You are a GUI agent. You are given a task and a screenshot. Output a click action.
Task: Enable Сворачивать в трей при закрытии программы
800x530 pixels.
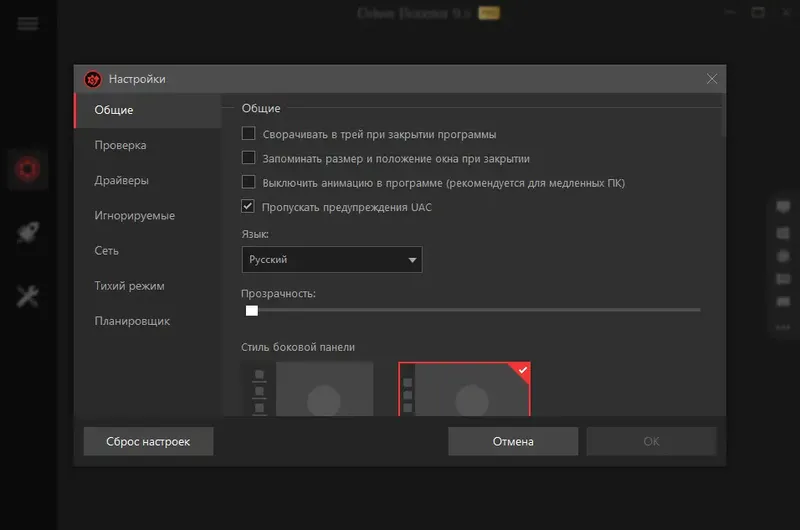click(248, 134)
